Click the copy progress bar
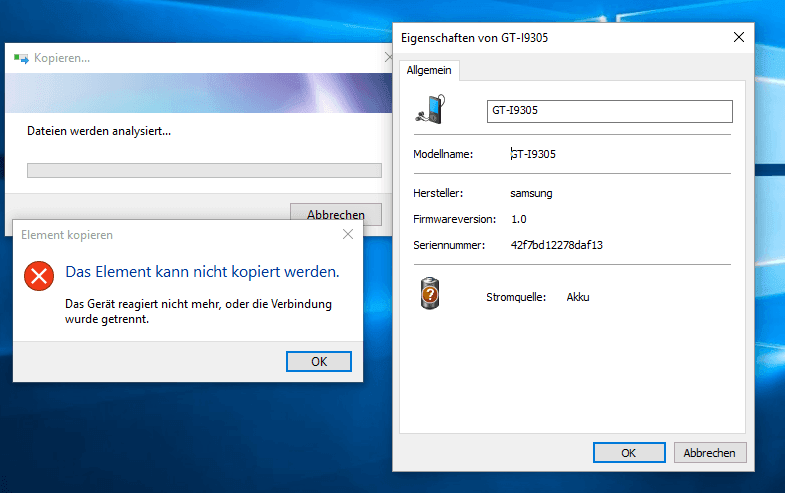 coord(204,170)
